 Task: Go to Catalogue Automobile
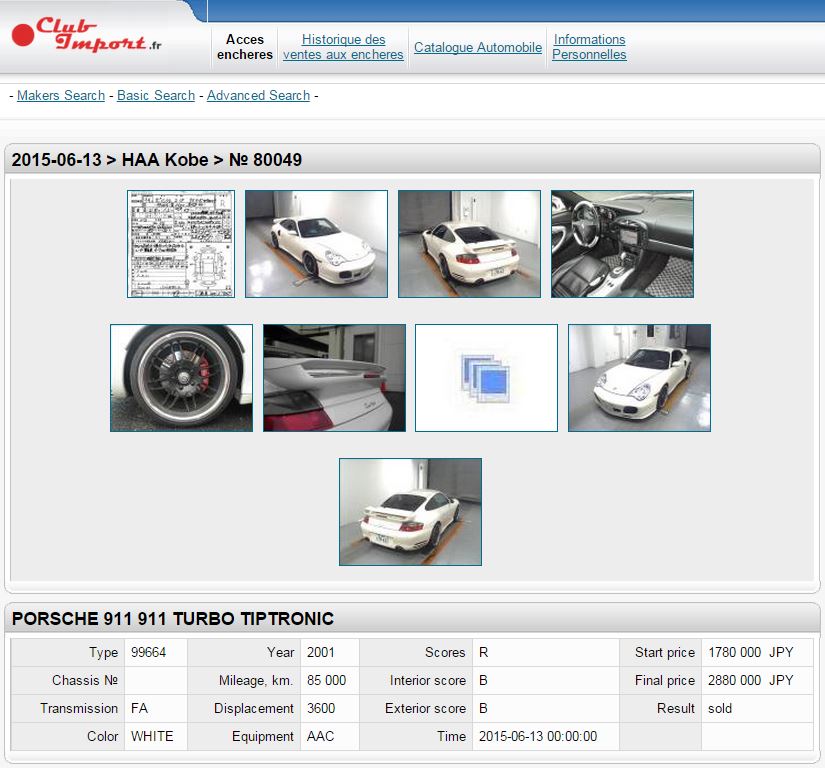(x=478, y=47)
